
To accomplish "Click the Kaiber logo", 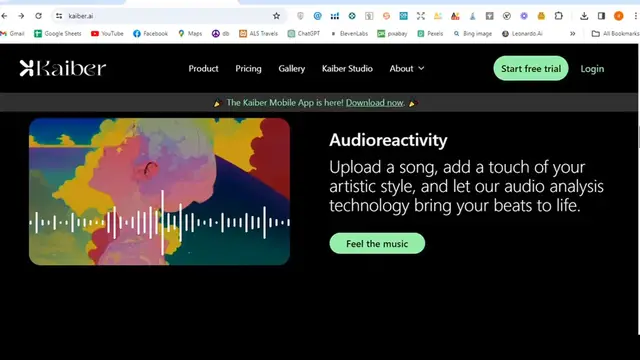I will [63, 68].
